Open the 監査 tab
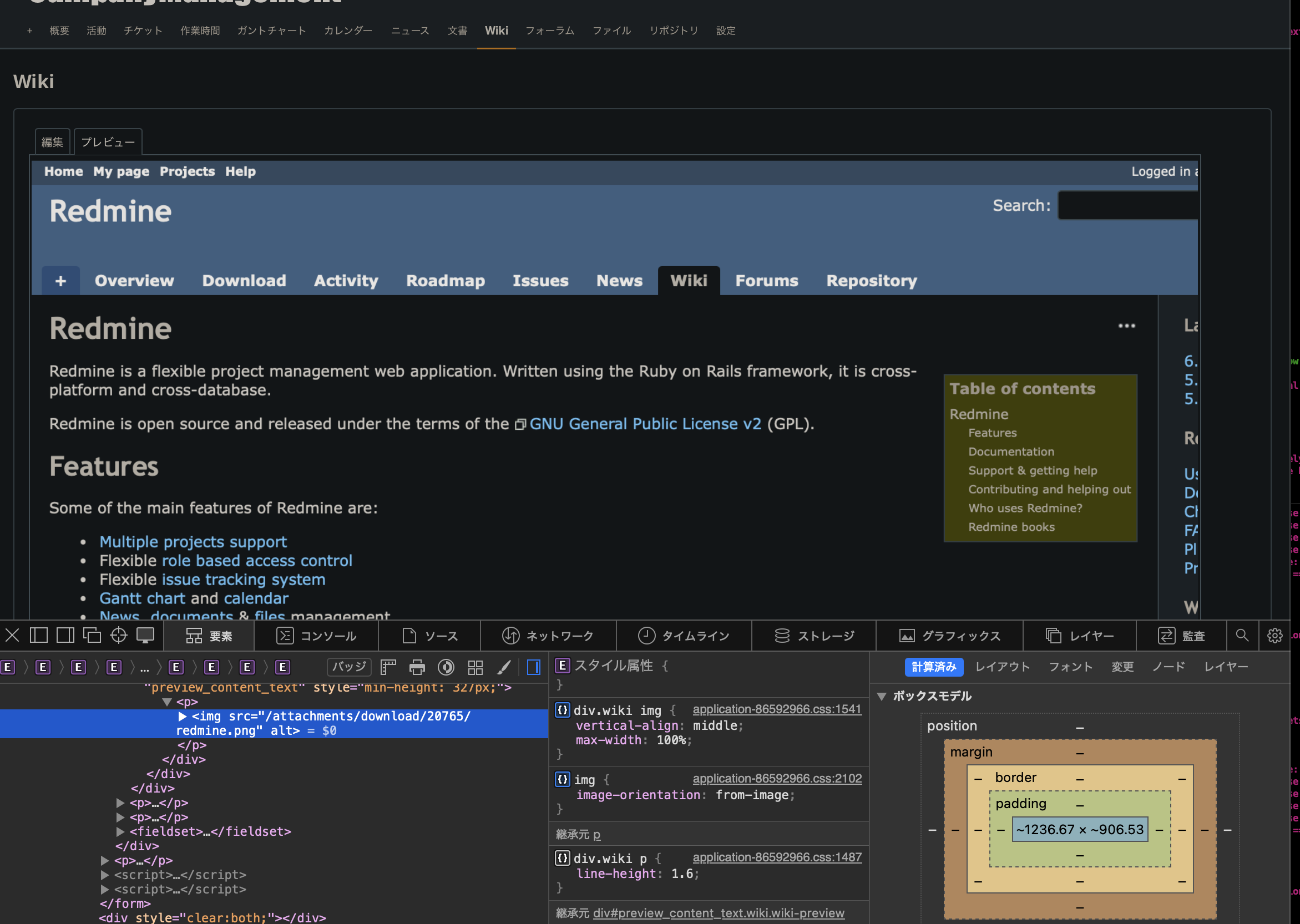 [1182, 636]
